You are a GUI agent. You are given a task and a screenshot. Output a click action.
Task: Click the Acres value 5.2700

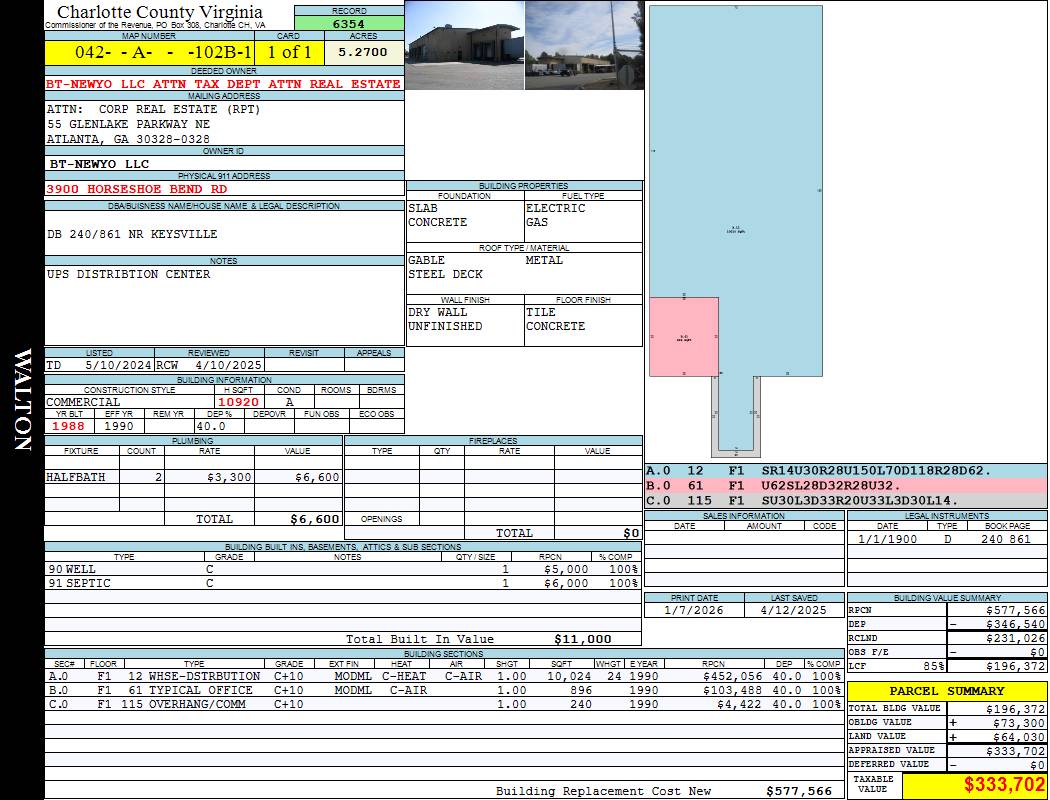(x=363, y=52)
